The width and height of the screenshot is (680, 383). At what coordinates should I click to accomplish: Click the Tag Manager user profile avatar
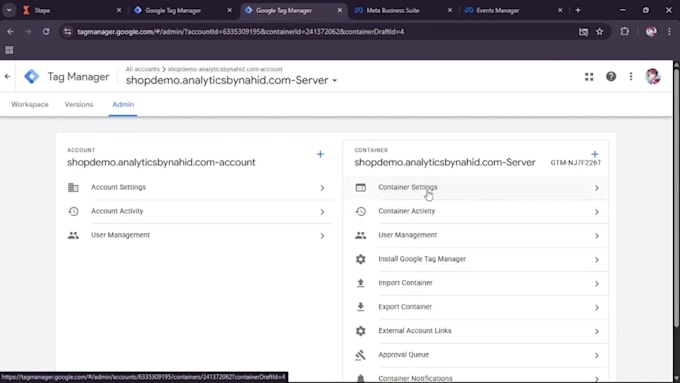[652, 77]
